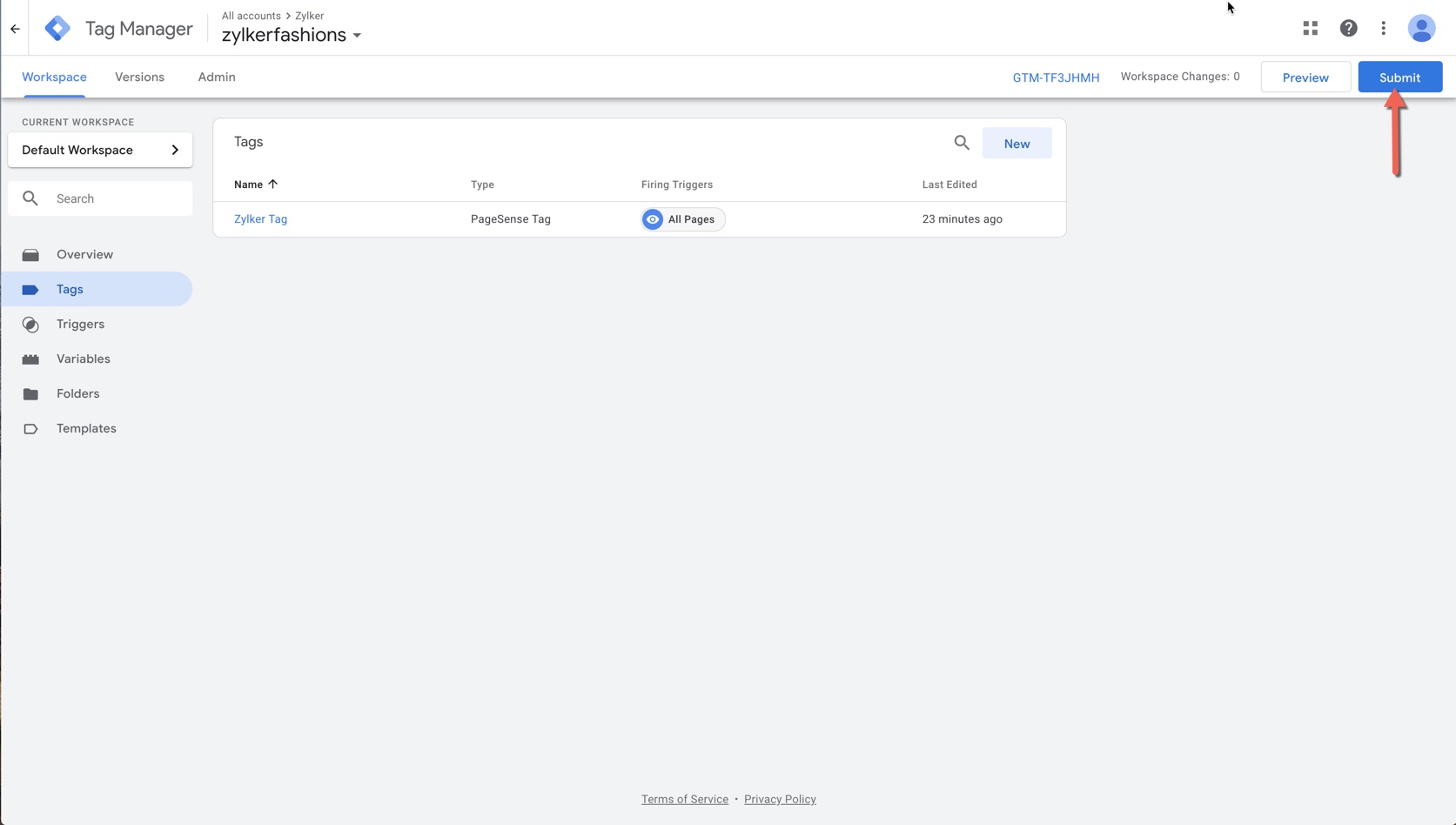Viewport: 1456px width, 825px height.
Task: Click the New tag button
Action: pyautogui.click(x=1017, y=144)
